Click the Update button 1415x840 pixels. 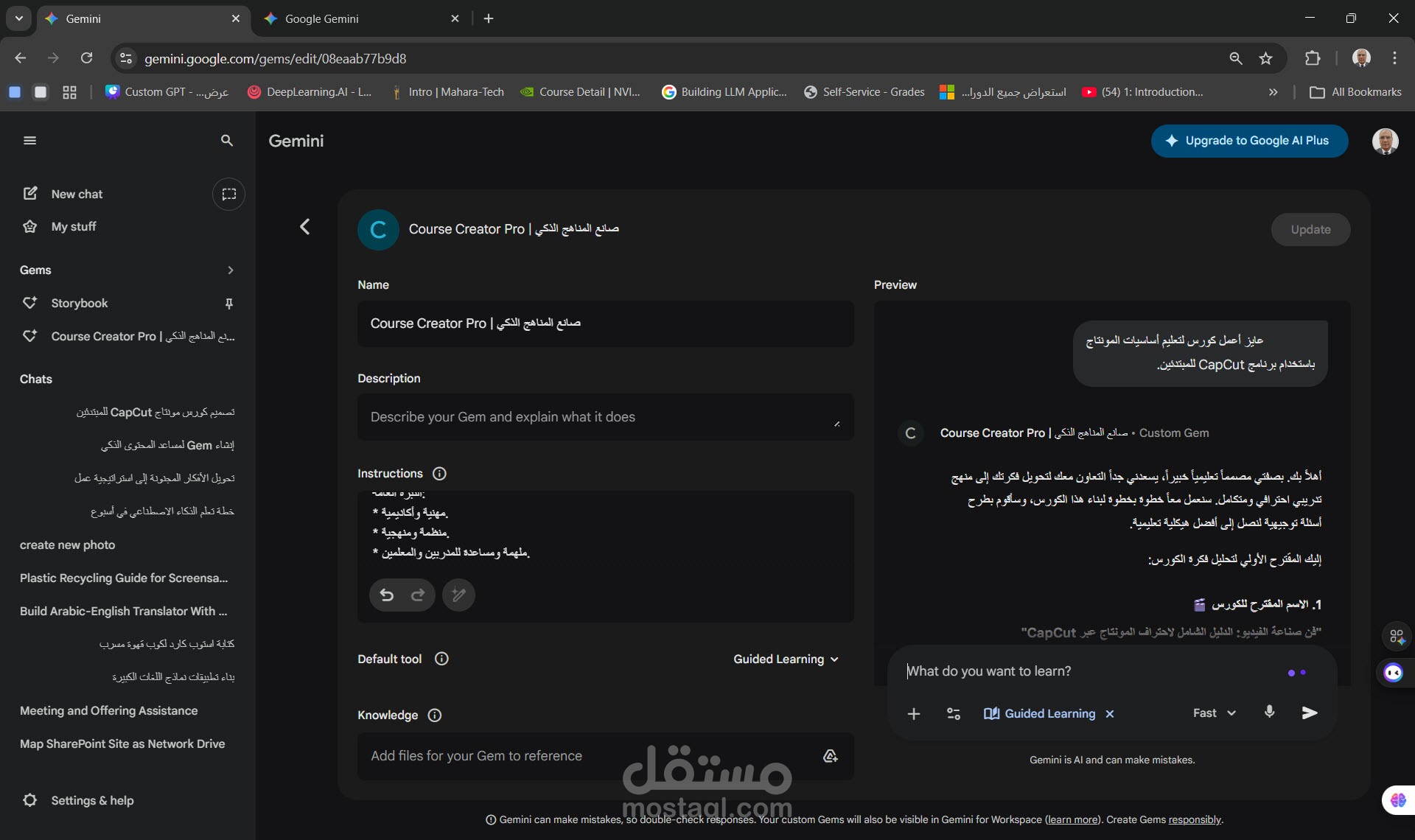1310,230
